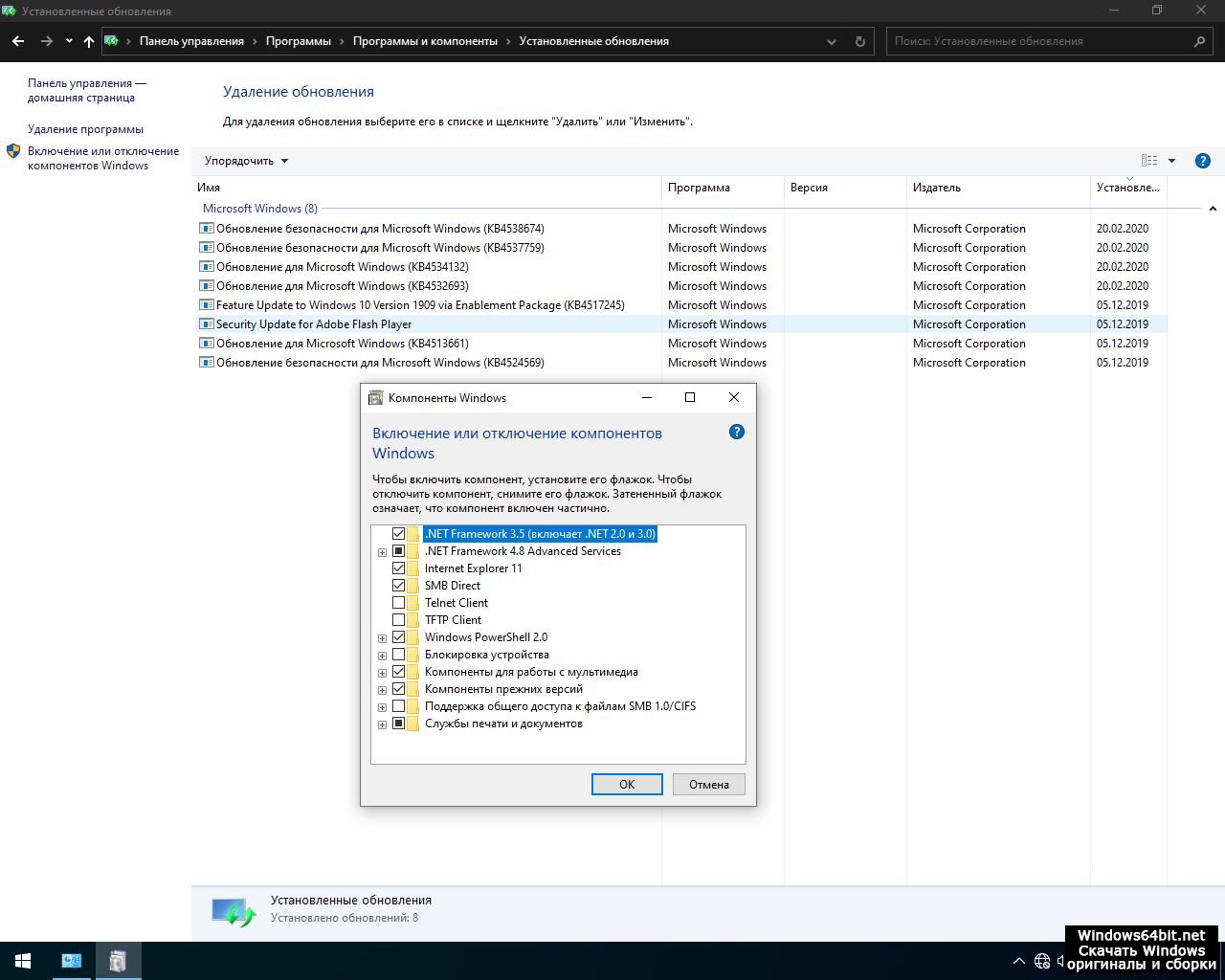1225x980 pixels.
Task: Change view layout icon in toolbar
Action: click(1149, 161)
